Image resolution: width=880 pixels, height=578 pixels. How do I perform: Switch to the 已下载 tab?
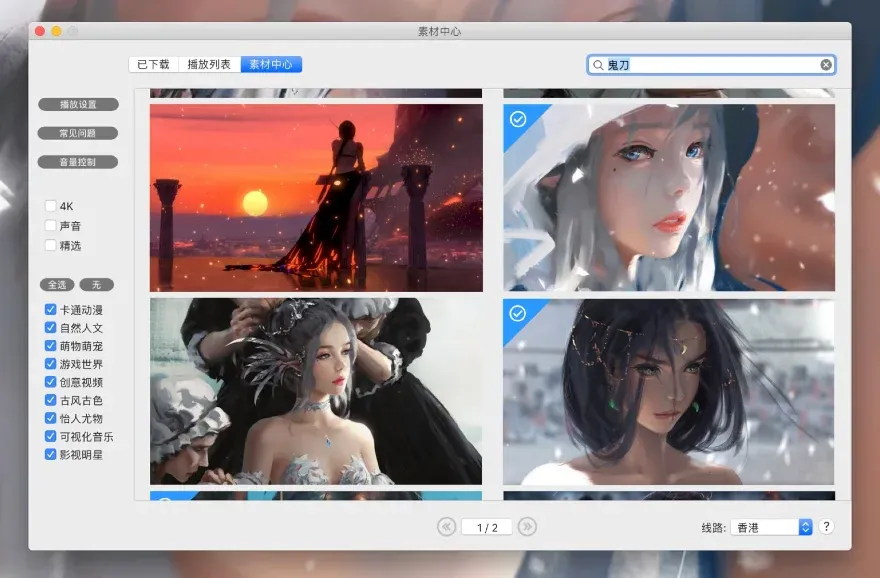(x=154, y=65)
